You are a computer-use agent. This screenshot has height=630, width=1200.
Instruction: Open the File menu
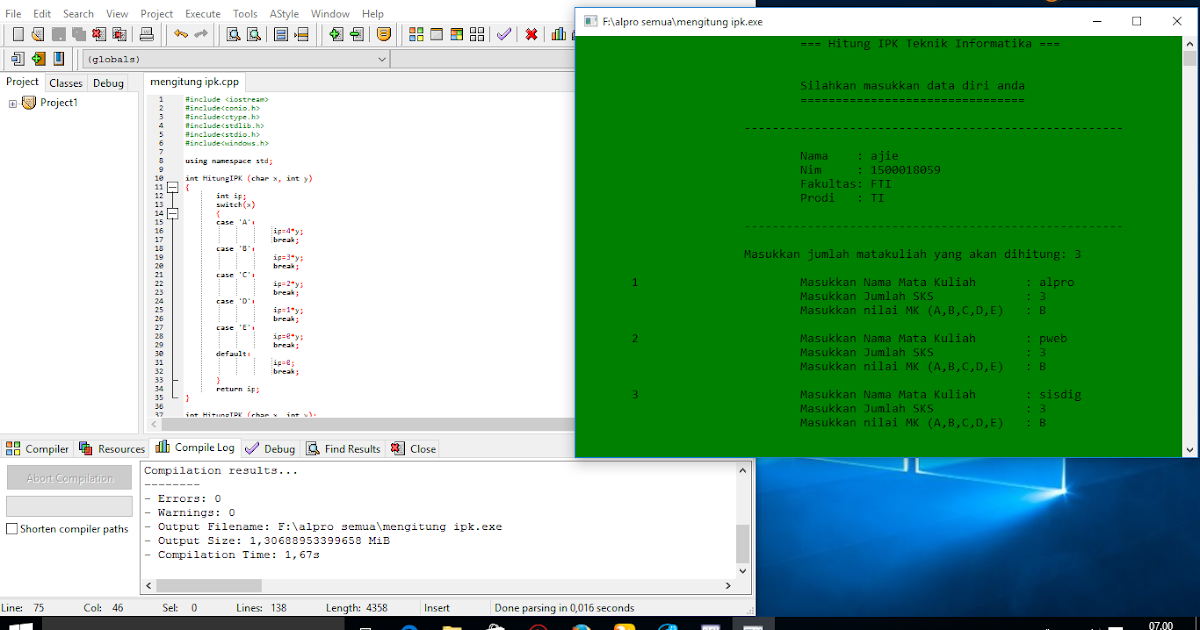13,14
